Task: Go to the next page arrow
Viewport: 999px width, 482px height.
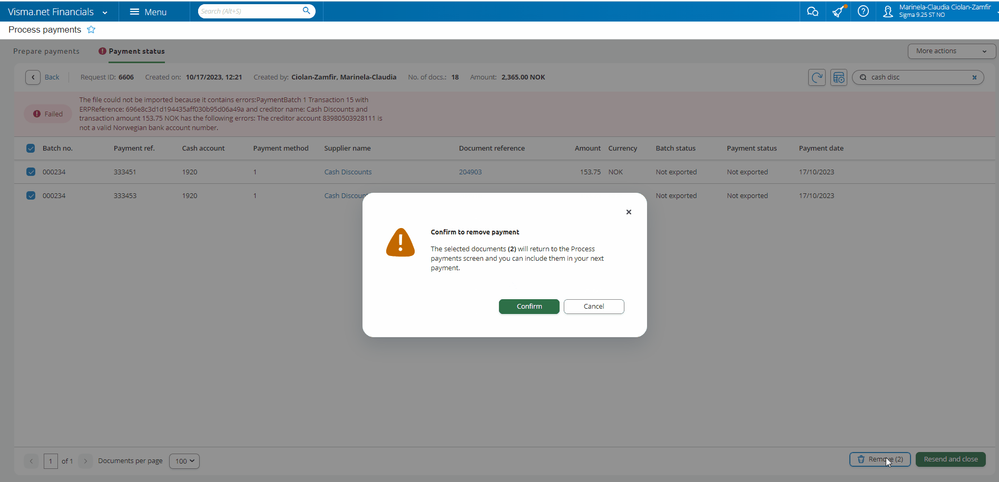Action: [x=85, y=460]
